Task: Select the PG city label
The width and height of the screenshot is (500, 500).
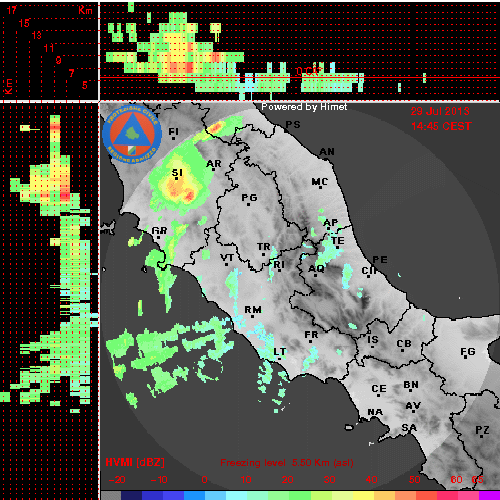Action: (249, 198)
